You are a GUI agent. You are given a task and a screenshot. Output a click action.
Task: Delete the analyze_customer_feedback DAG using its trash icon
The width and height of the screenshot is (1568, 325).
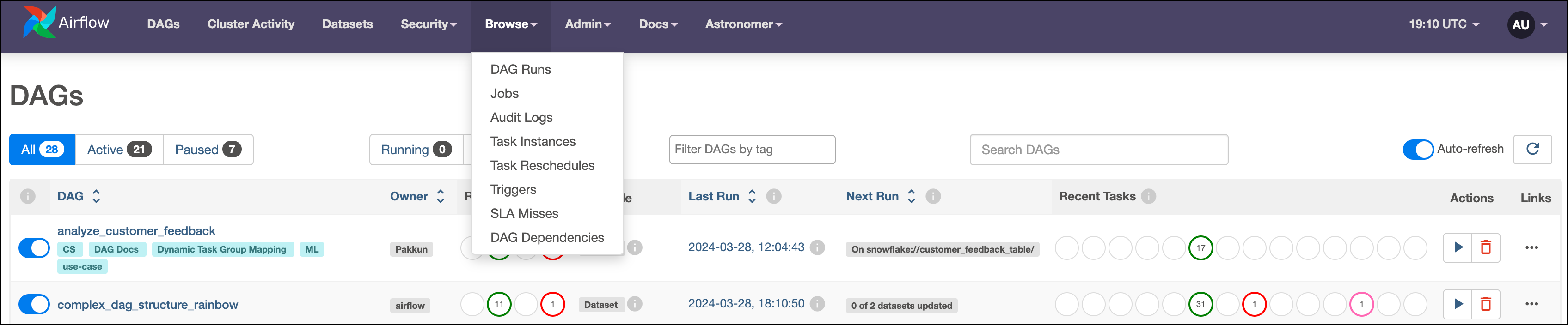(x=1485, y=248)
